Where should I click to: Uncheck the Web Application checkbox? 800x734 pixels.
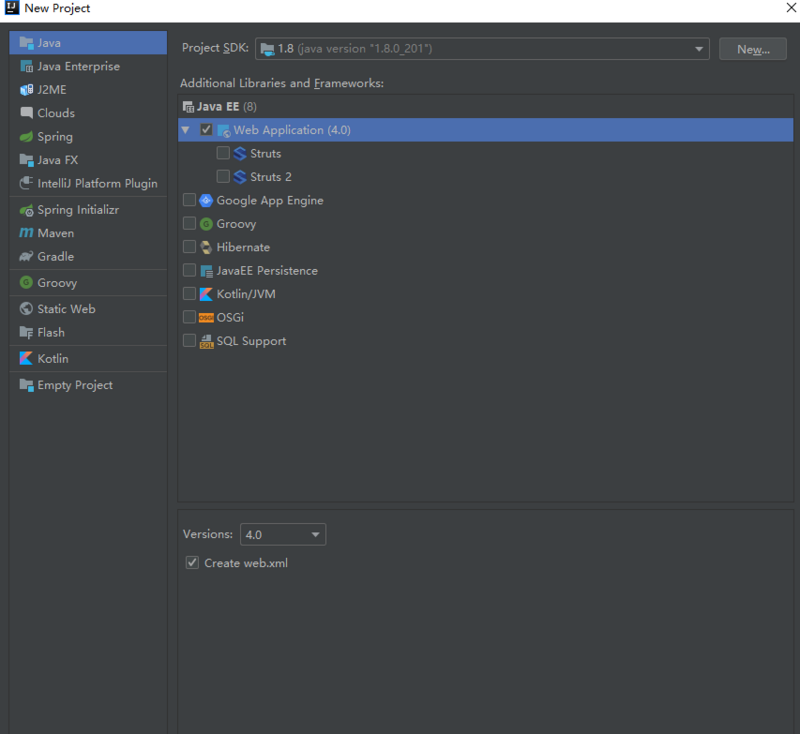tap(206, 130)
